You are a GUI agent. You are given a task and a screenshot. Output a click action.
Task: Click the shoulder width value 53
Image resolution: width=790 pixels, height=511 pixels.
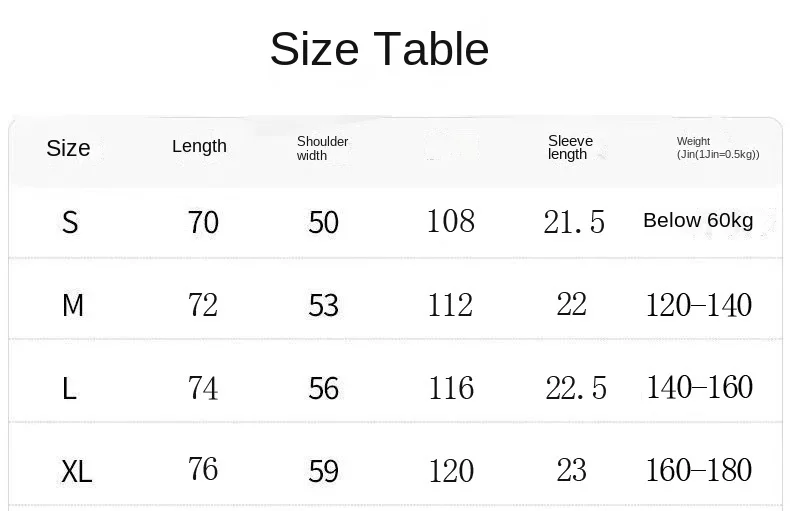[323, 305]
